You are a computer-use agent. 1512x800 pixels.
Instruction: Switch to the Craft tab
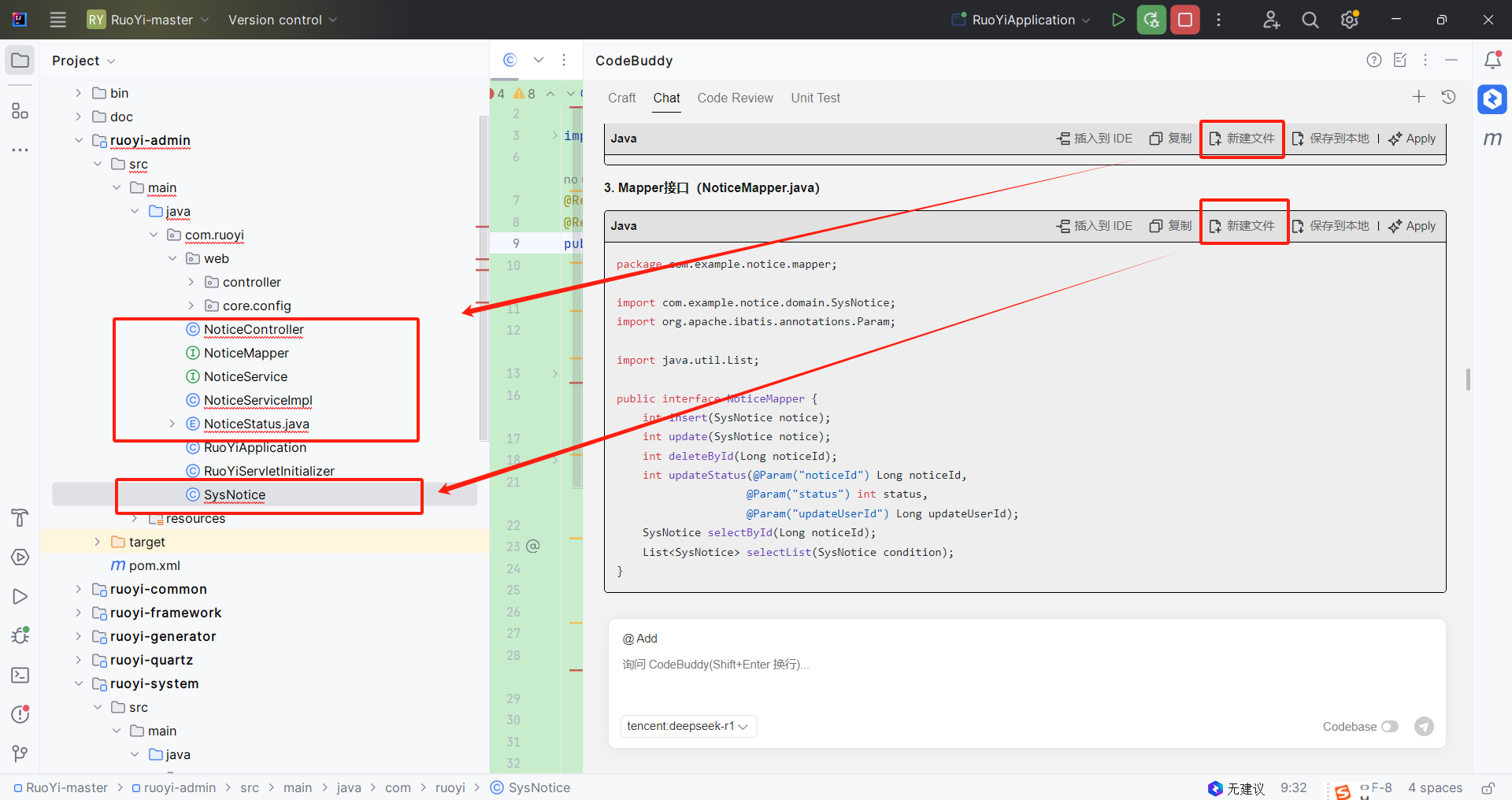(621, 98)
